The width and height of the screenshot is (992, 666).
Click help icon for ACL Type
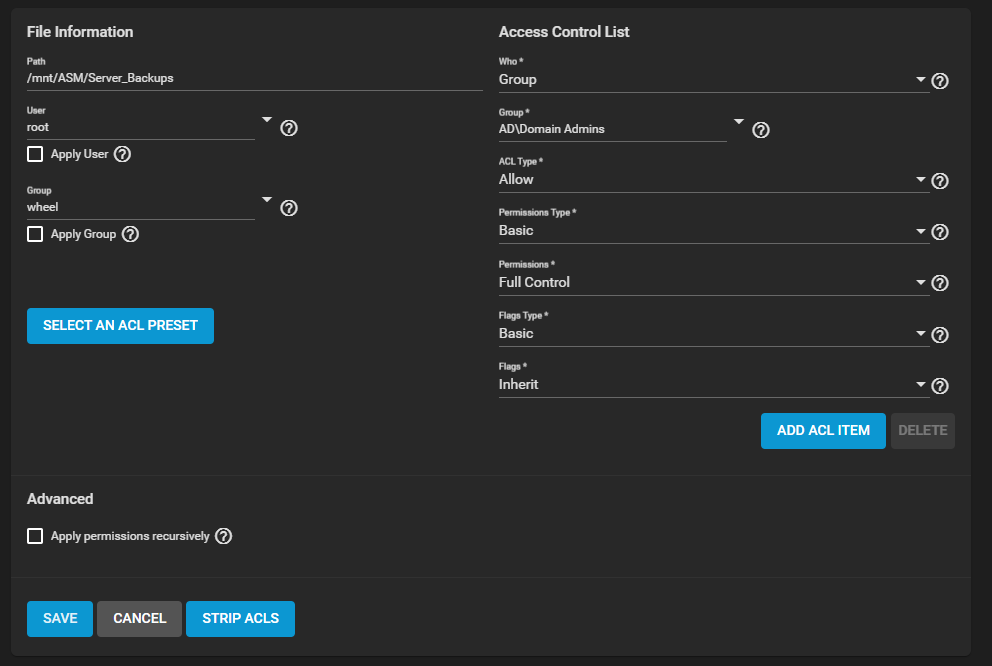pos(939,181)
